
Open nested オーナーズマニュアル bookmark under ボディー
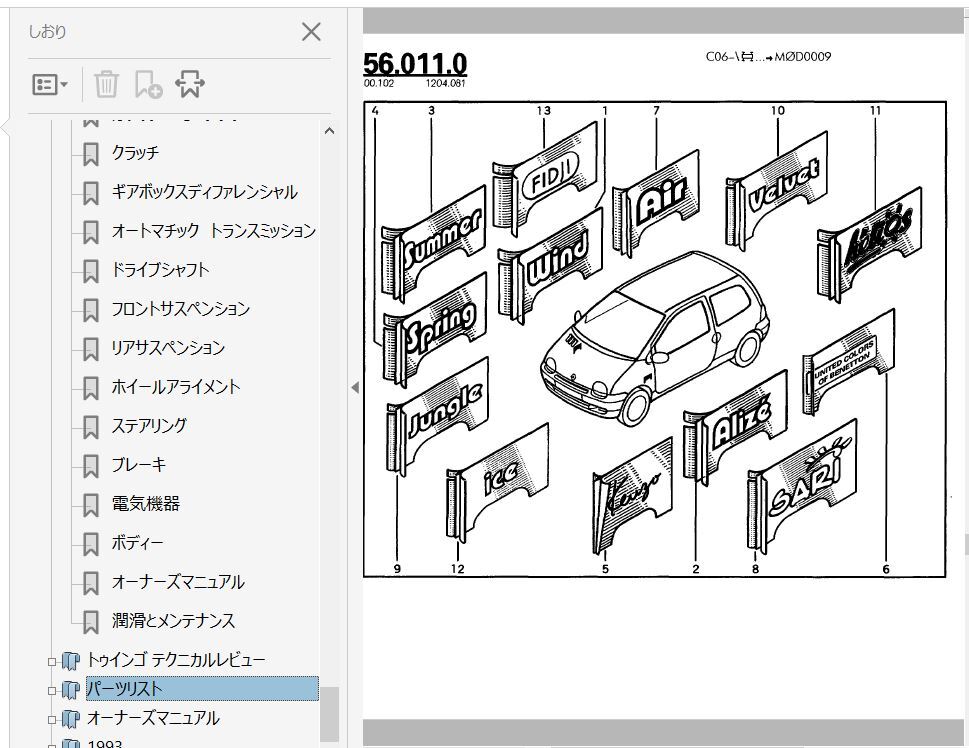[178, 582]
